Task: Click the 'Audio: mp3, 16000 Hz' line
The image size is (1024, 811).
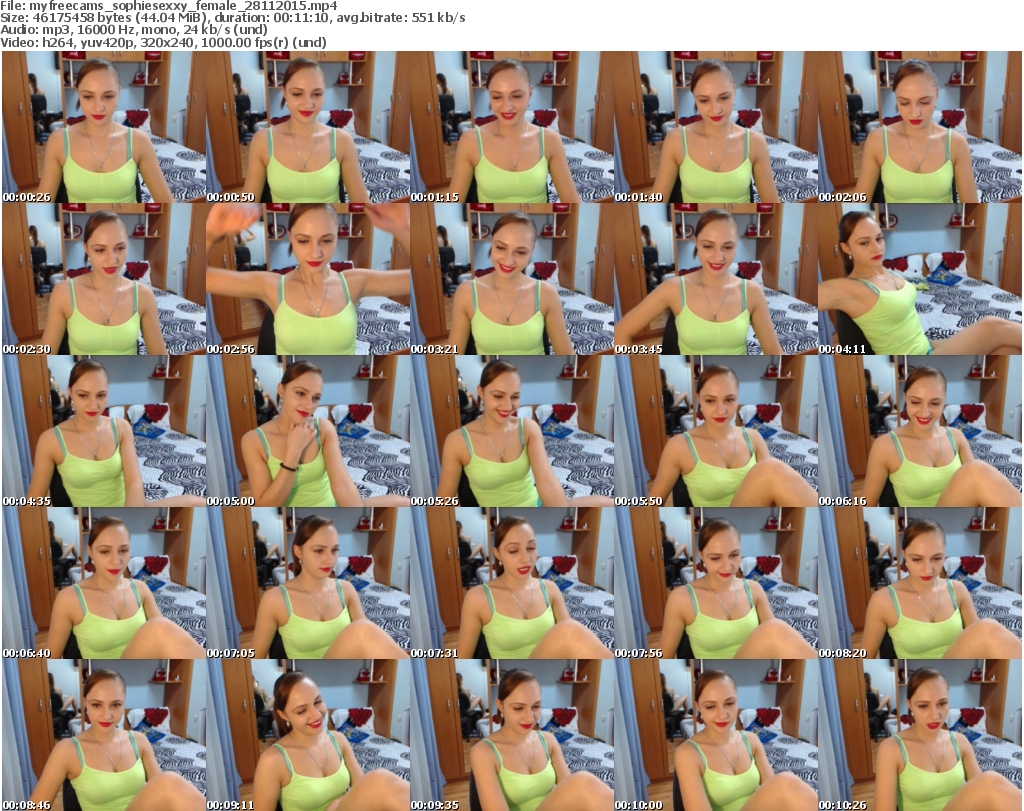Action: pyautogui.click(x=134, y=30)
